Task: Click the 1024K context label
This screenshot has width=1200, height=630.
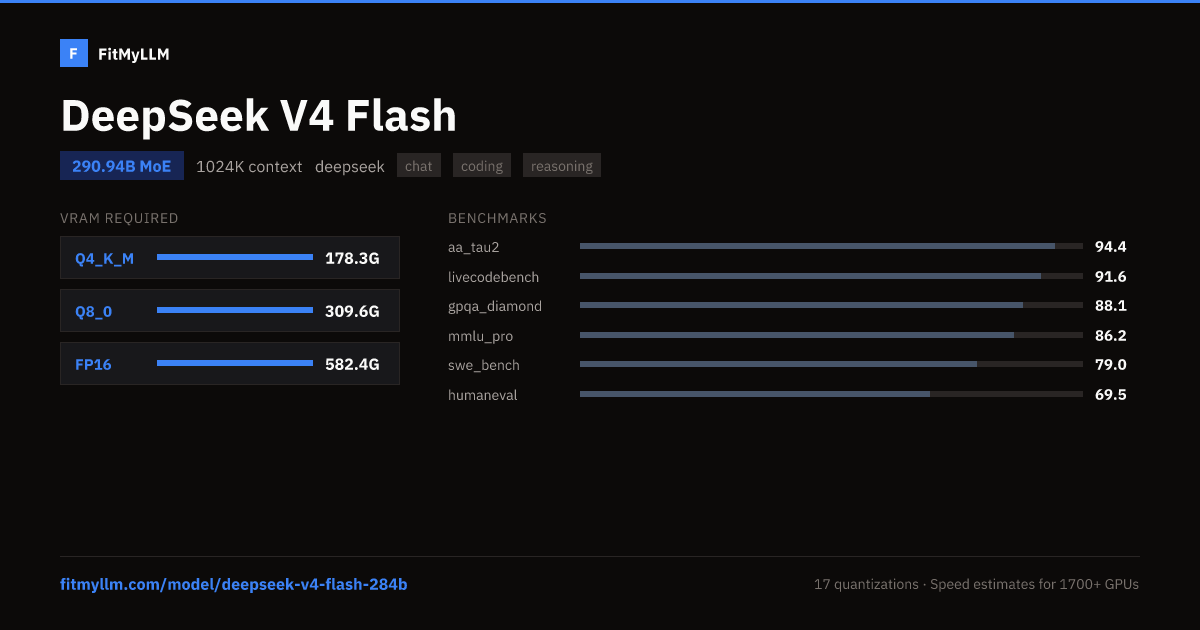Action: coord(249,167)
